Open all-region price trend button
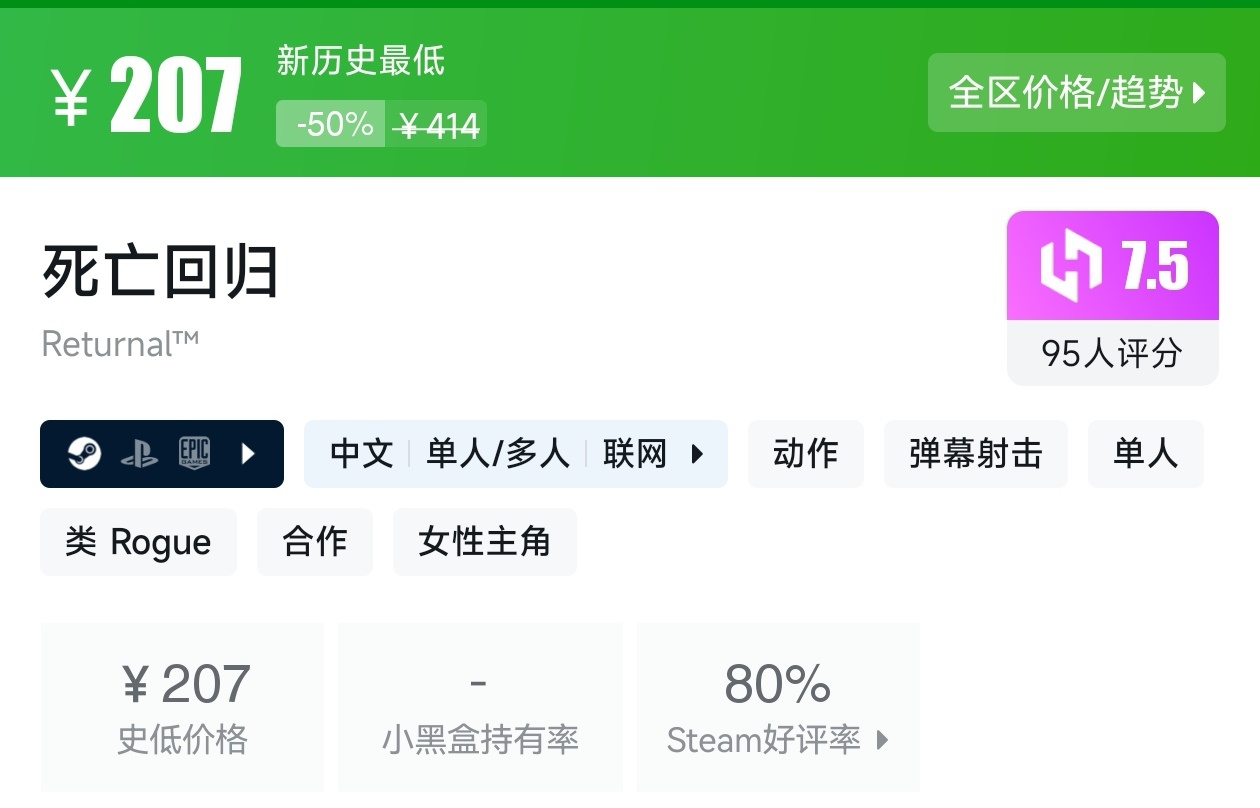The image size is (1260, 808). coord(1076,93)
